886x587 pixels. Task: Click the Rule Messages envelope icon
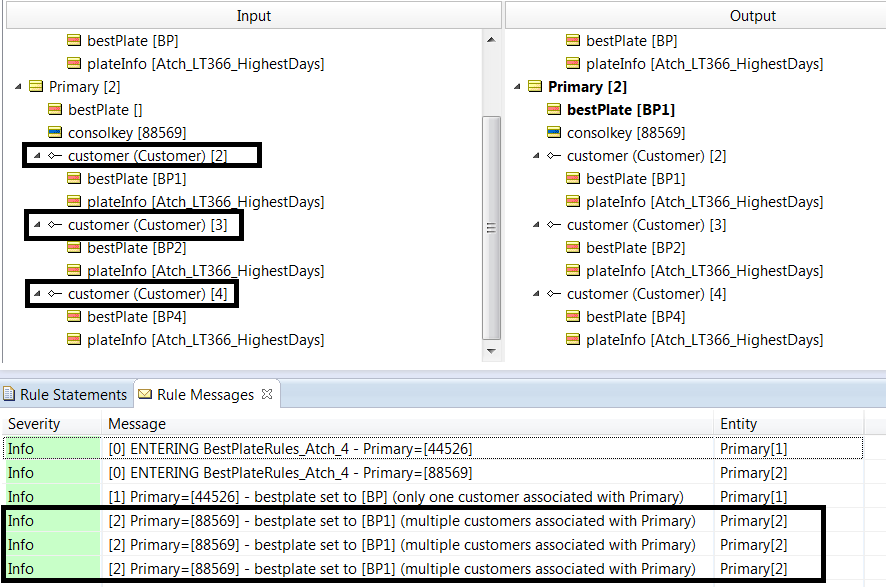(145, 394)
